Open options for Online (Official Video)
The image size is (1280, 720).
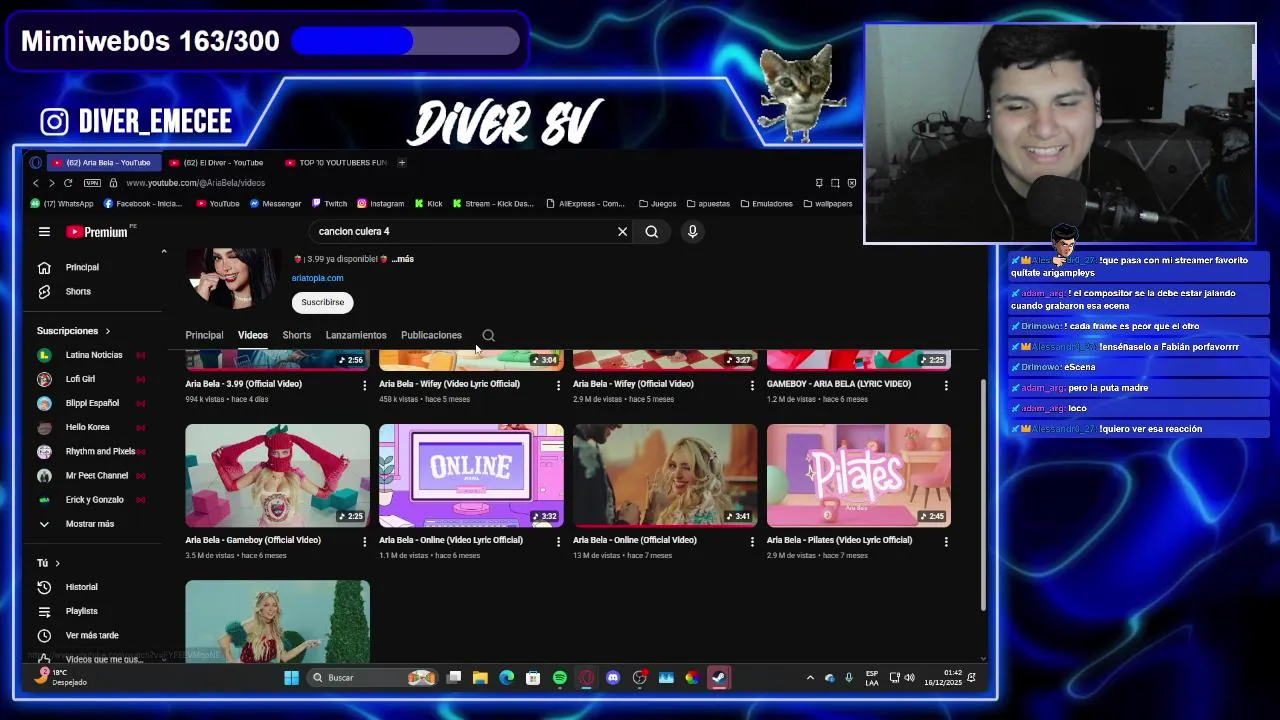click(752, 541)
